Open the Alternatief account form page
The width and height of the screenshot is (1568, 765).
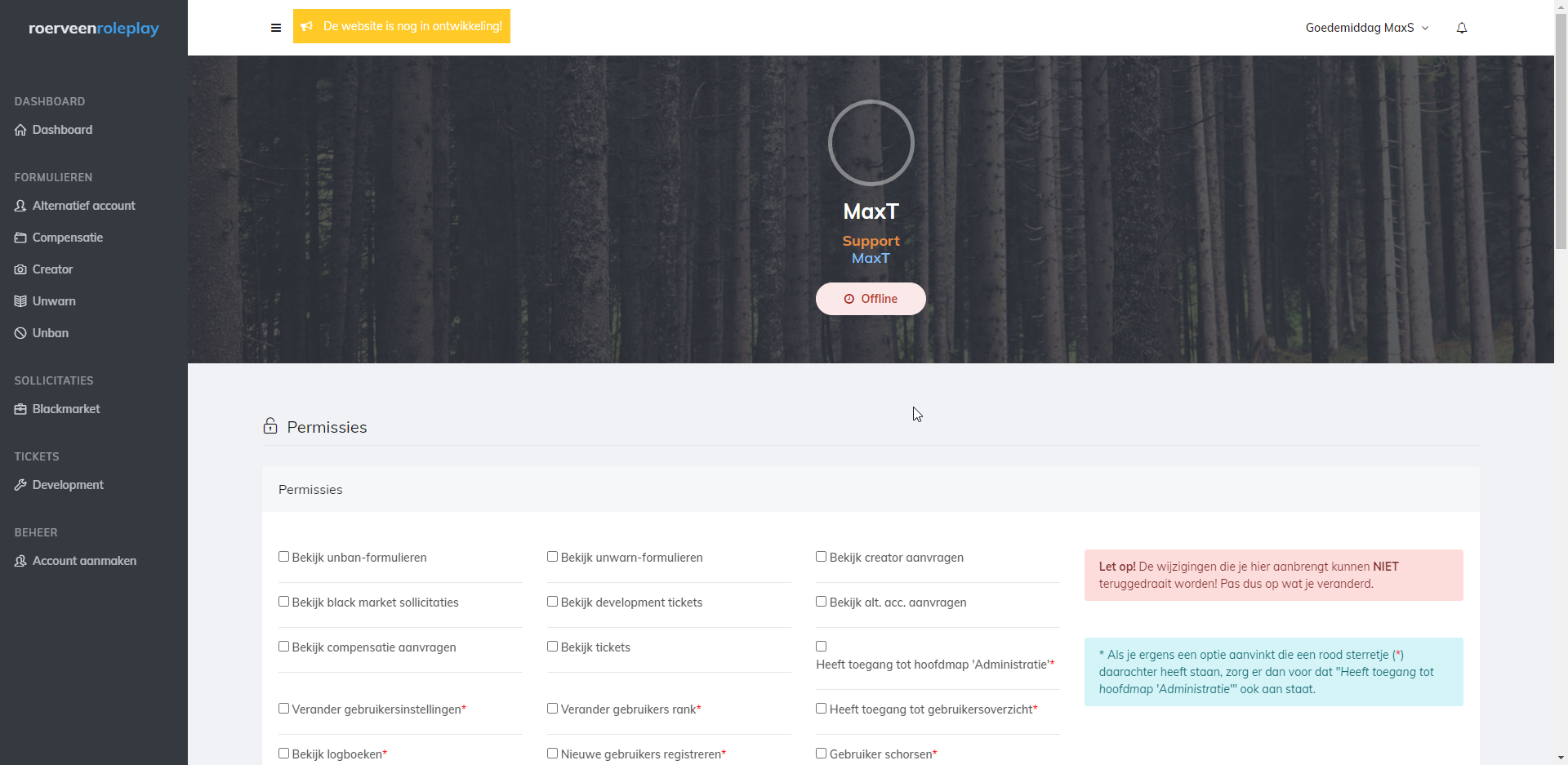click(83, 206)
